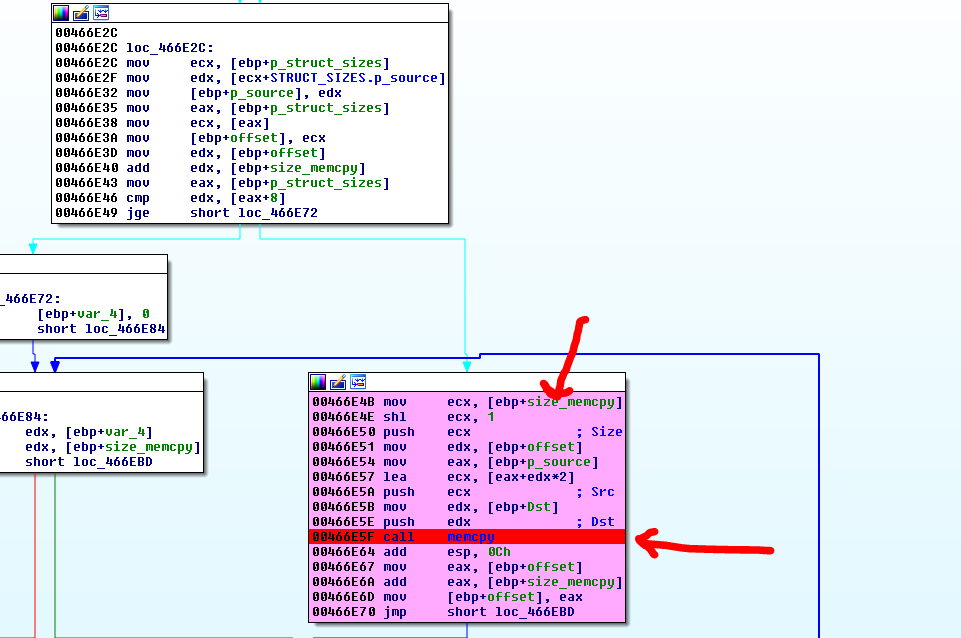Click group nodes icon on loc_466E2C block
Screen dimensions: 961x638
pyautogui.click(x=100, y=13)
